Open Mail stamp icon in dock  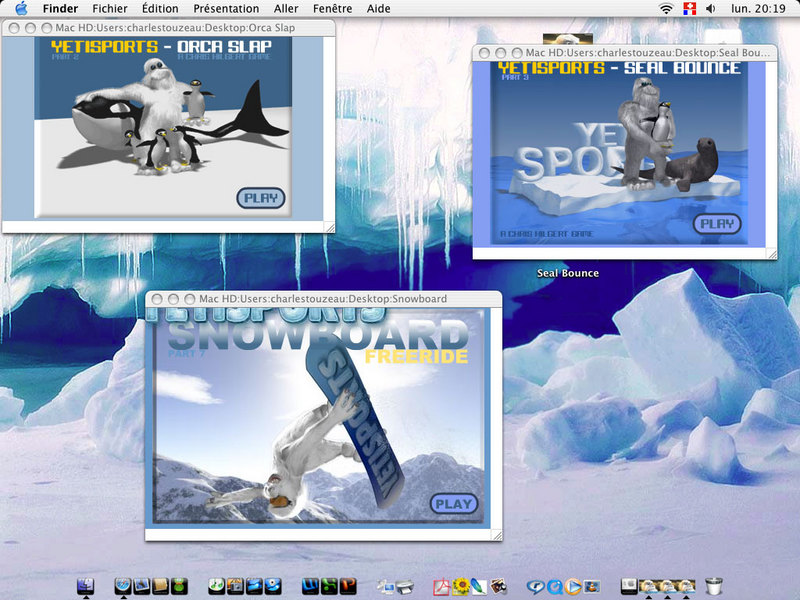[141, 586]
